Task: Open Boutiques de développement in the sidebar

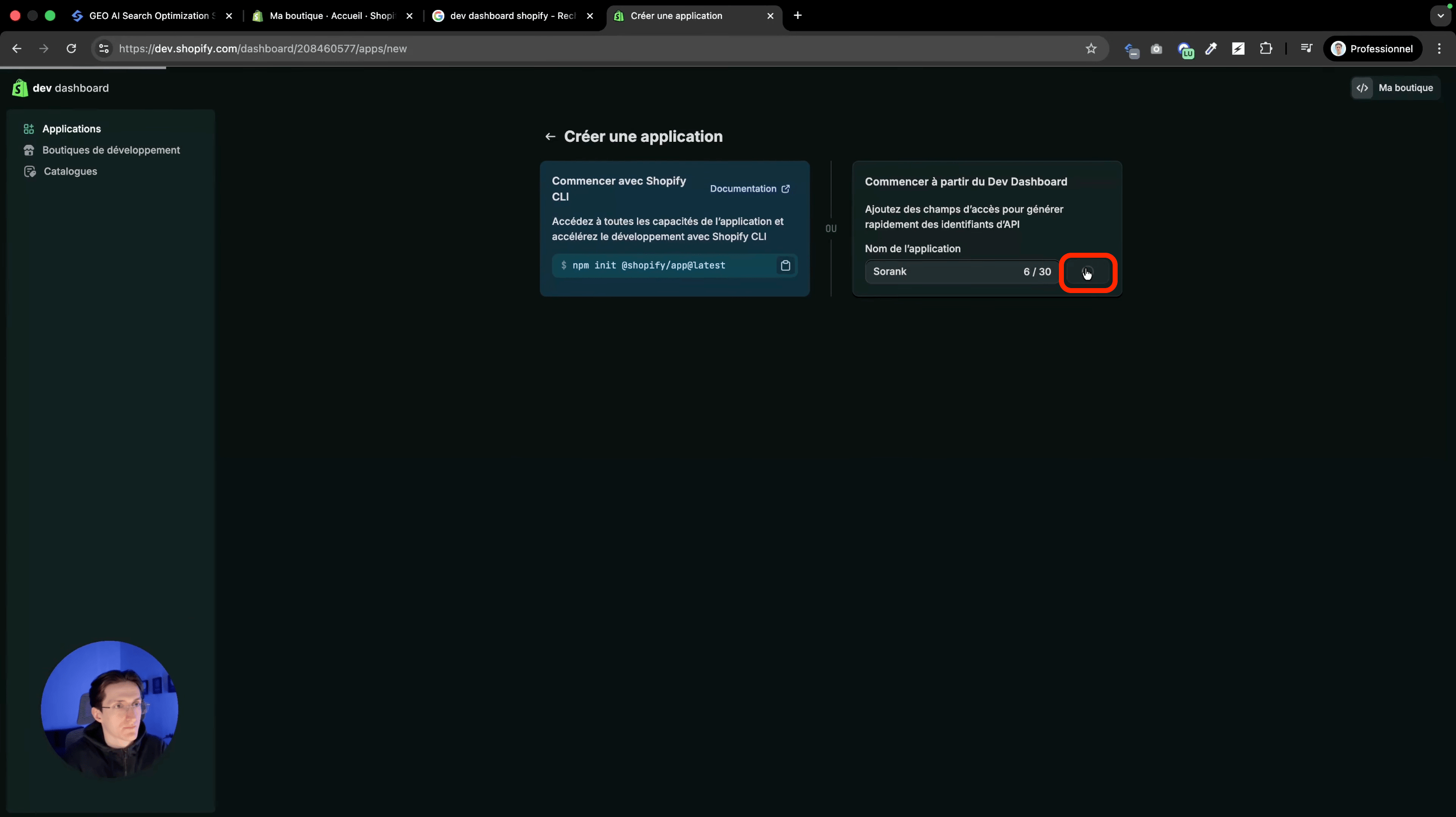Action: tap(111, 150)
